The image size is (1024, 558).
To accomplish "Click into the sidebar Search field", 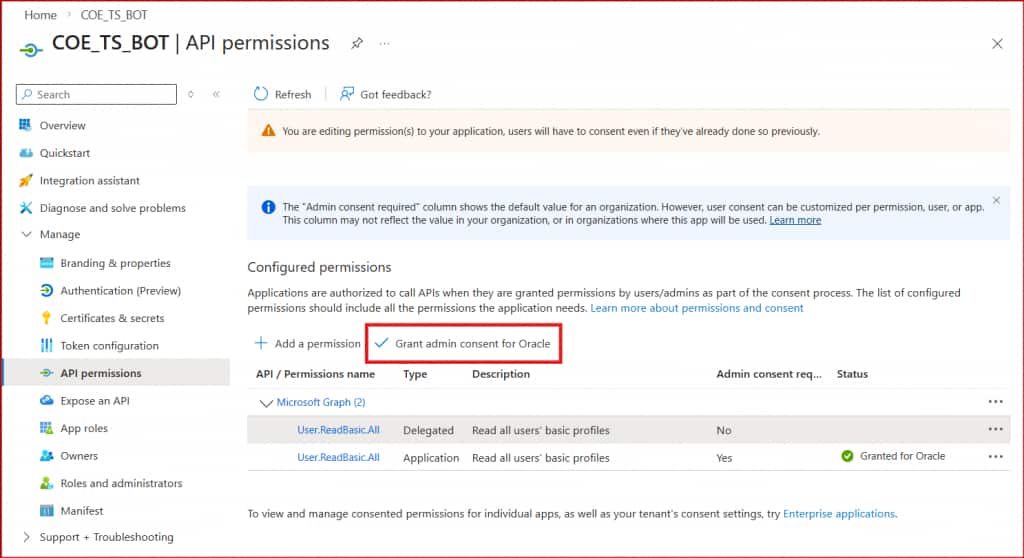I will (100, 94).
